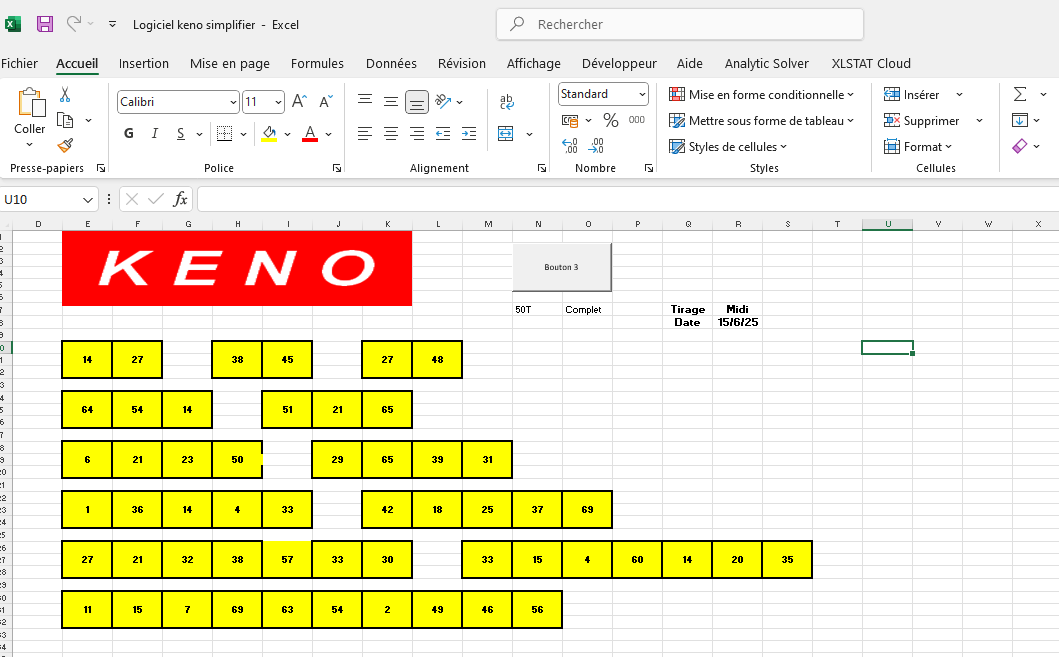Click the Insérer cells button
The height and width of the screenshot is (657, 1059).
911,95
